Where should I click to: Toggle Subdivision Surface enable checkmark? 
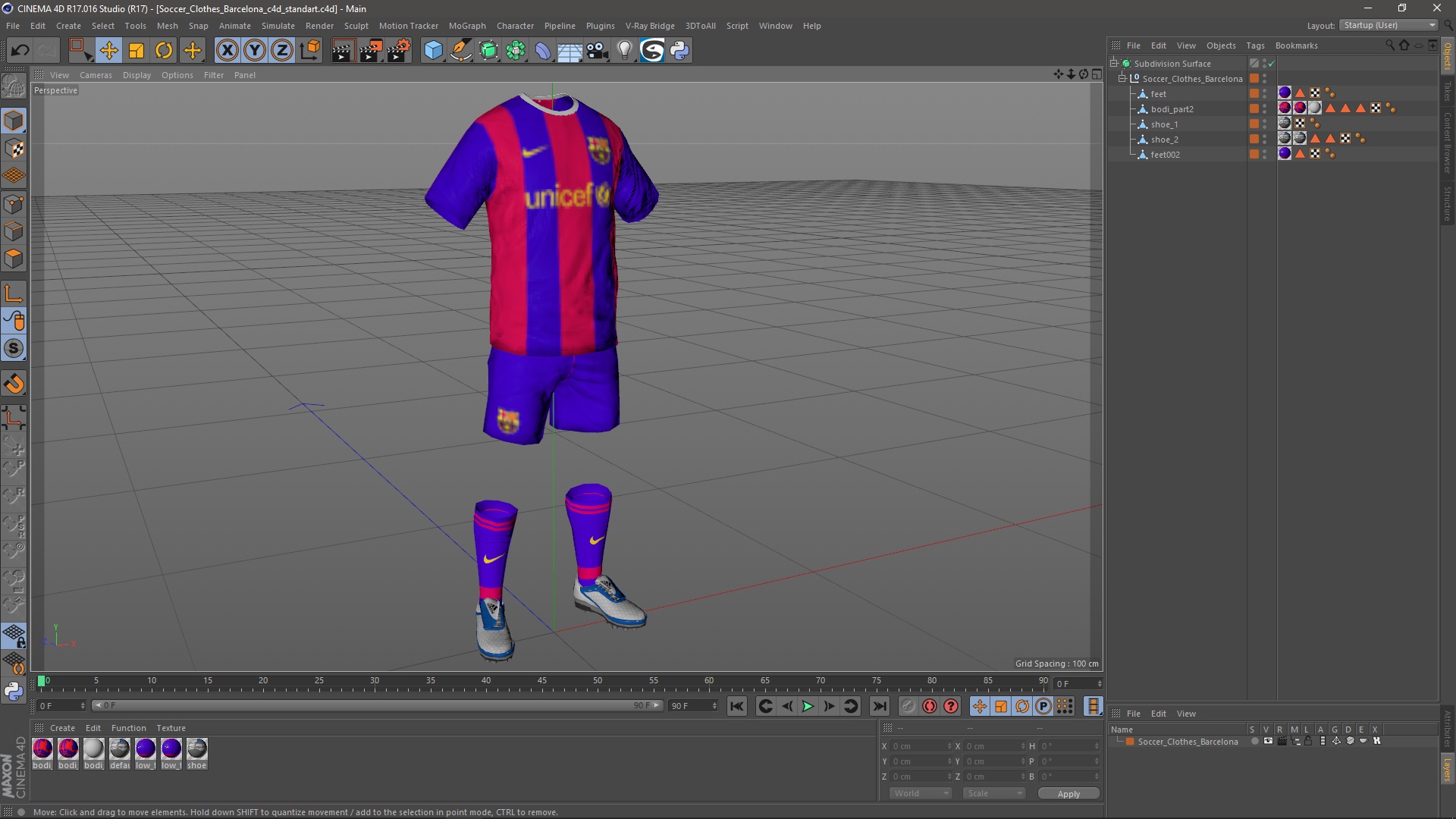(1272, 63)
